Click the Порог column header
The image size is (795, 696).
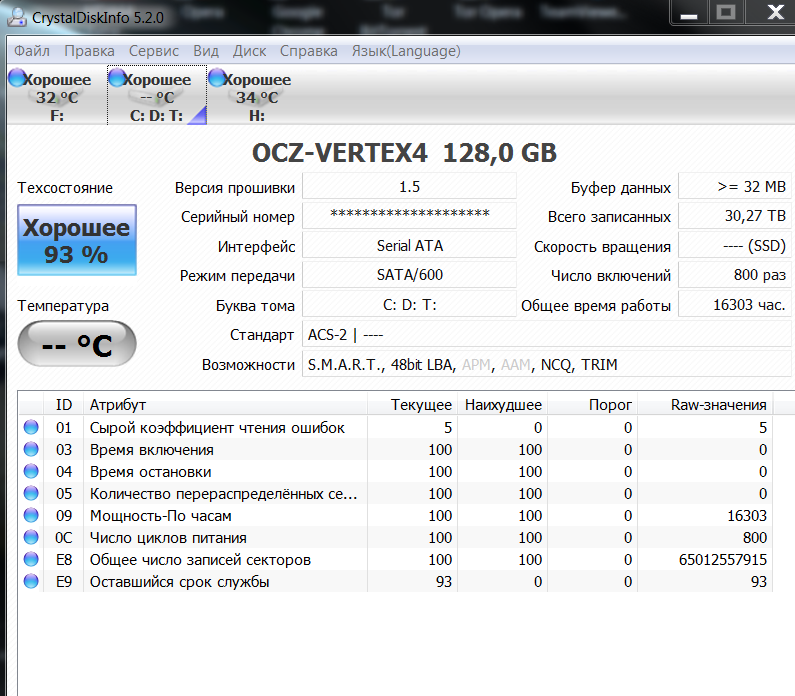[592, 405]
